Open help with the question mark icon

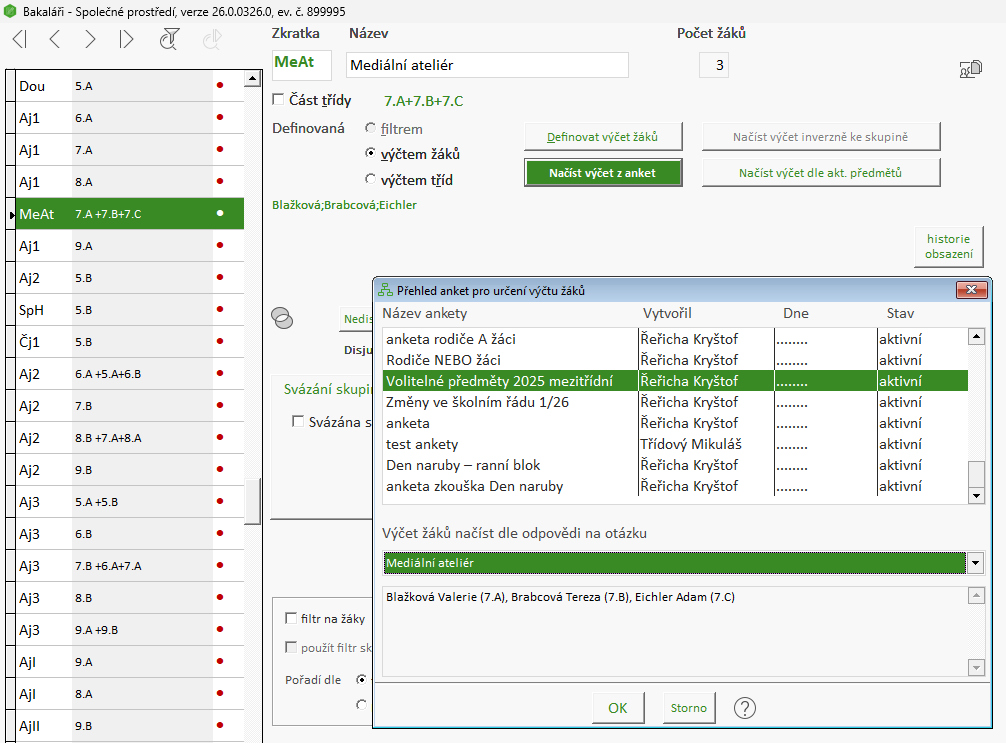(745, 708)
